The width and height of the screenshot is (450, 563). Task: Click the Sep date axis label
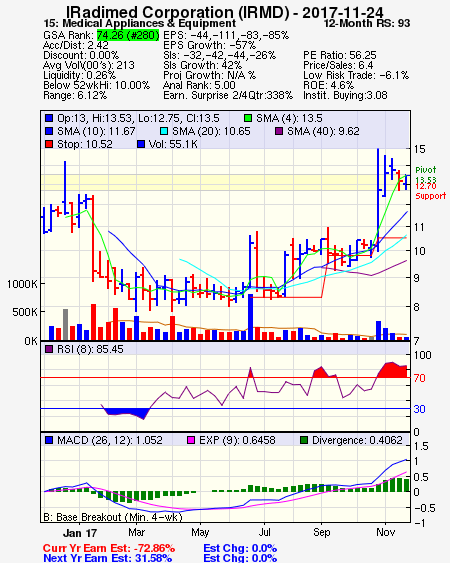point(321,532)
